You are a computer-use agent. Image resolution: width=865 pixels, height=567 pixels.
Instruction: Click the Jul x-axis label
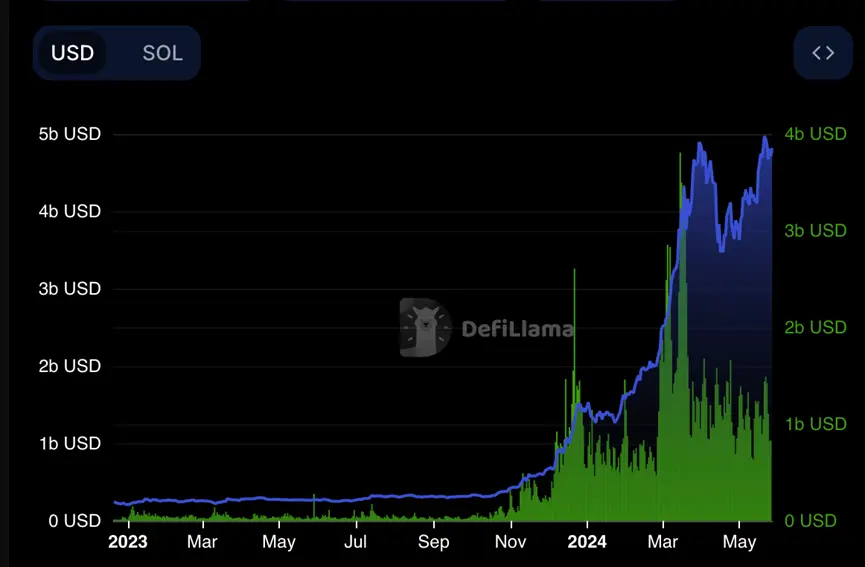[355, 542]
